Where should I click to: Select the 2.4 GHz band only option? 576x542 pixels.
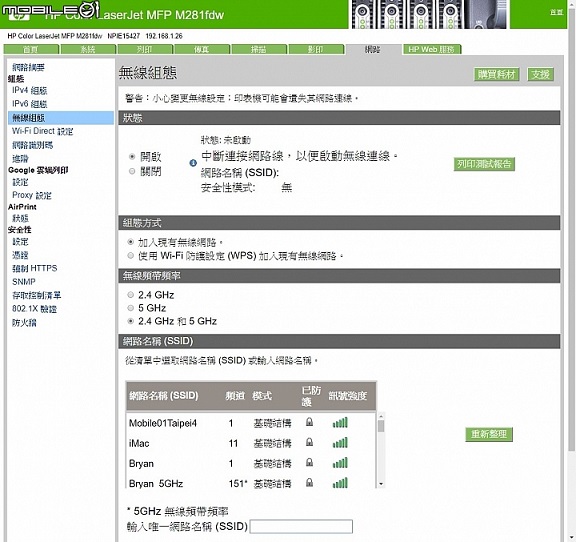pos(130,295)
